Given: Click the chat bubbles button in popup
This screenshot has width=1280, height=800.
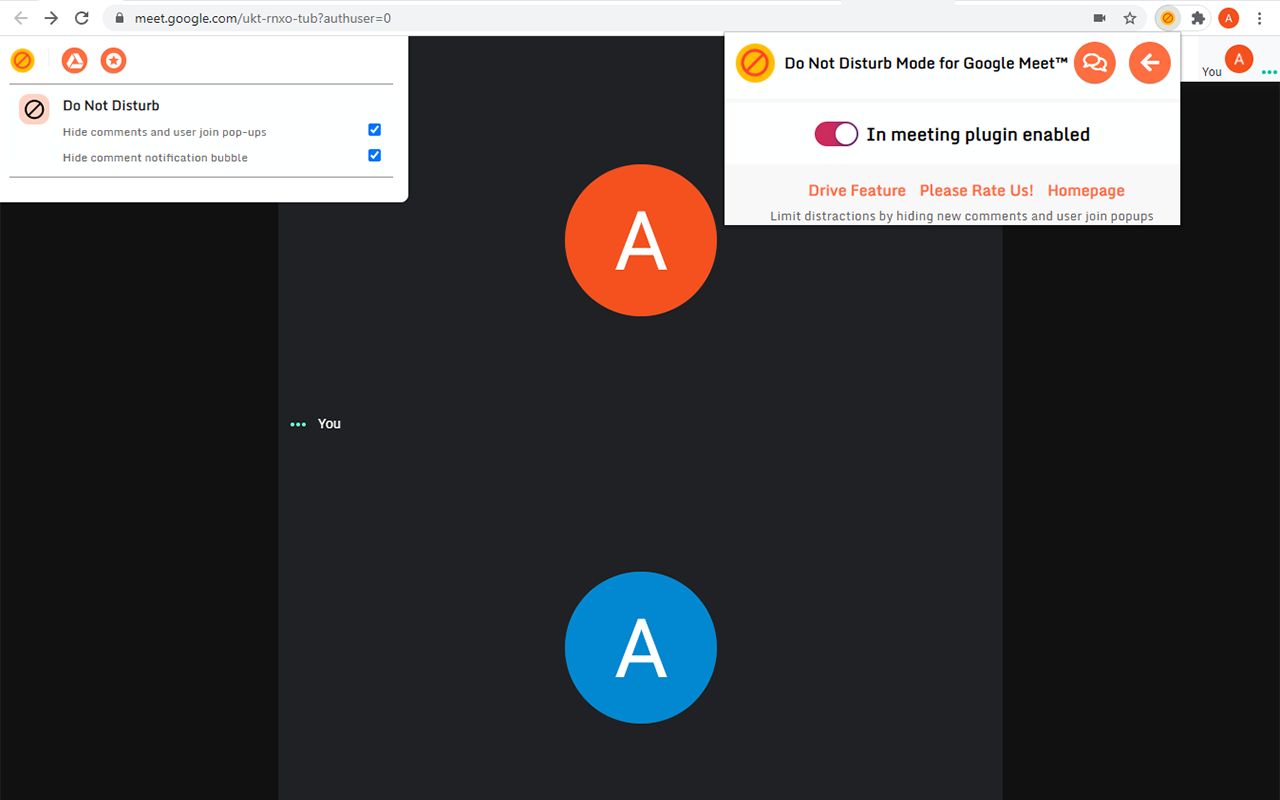Looking at the screenshot, I should coord(1095,63).
